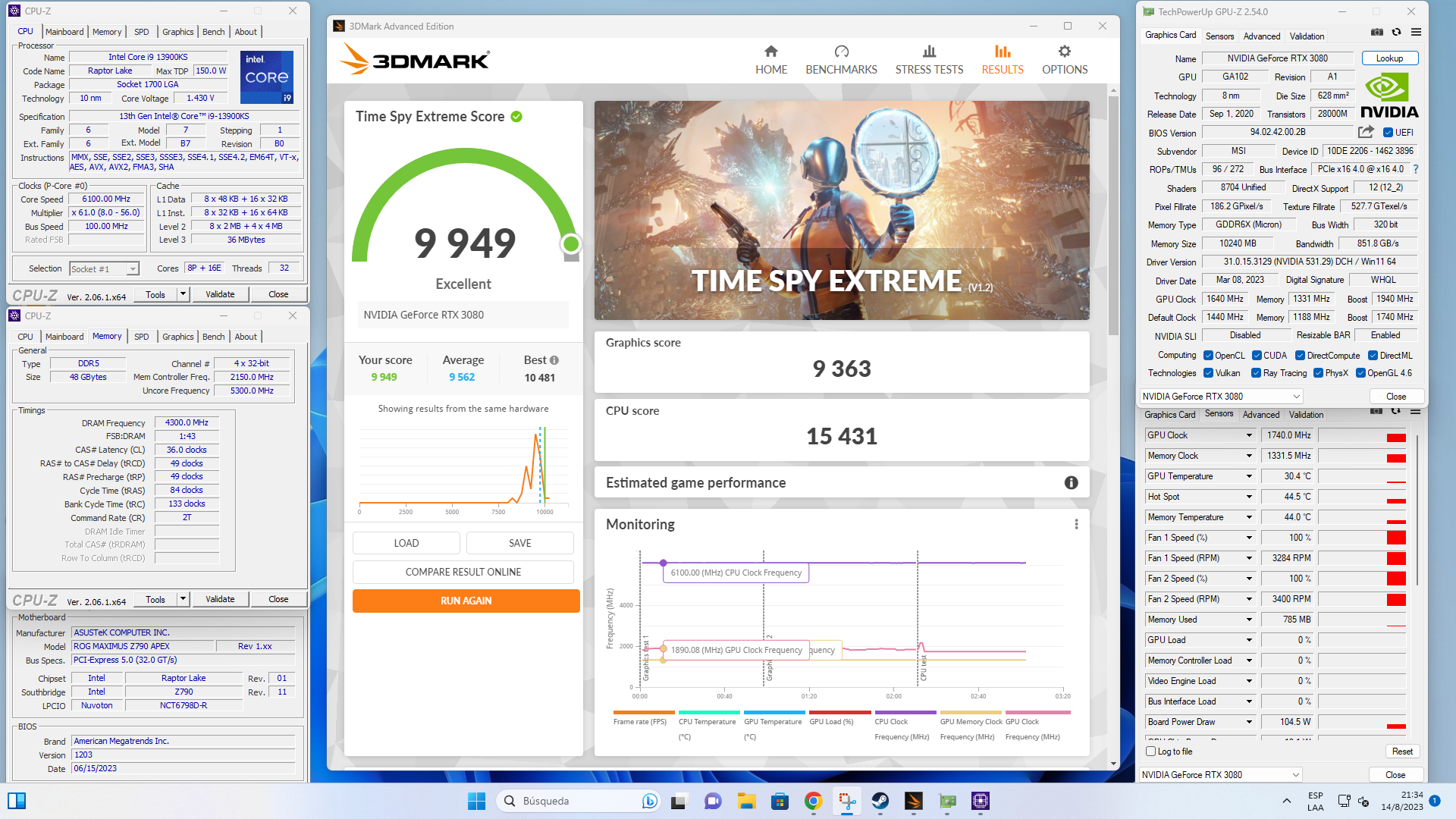Screen dimensions: 1456x819
Task: Switch to Sensors tab in GPU-Z top window
Action: [1219, 36]
